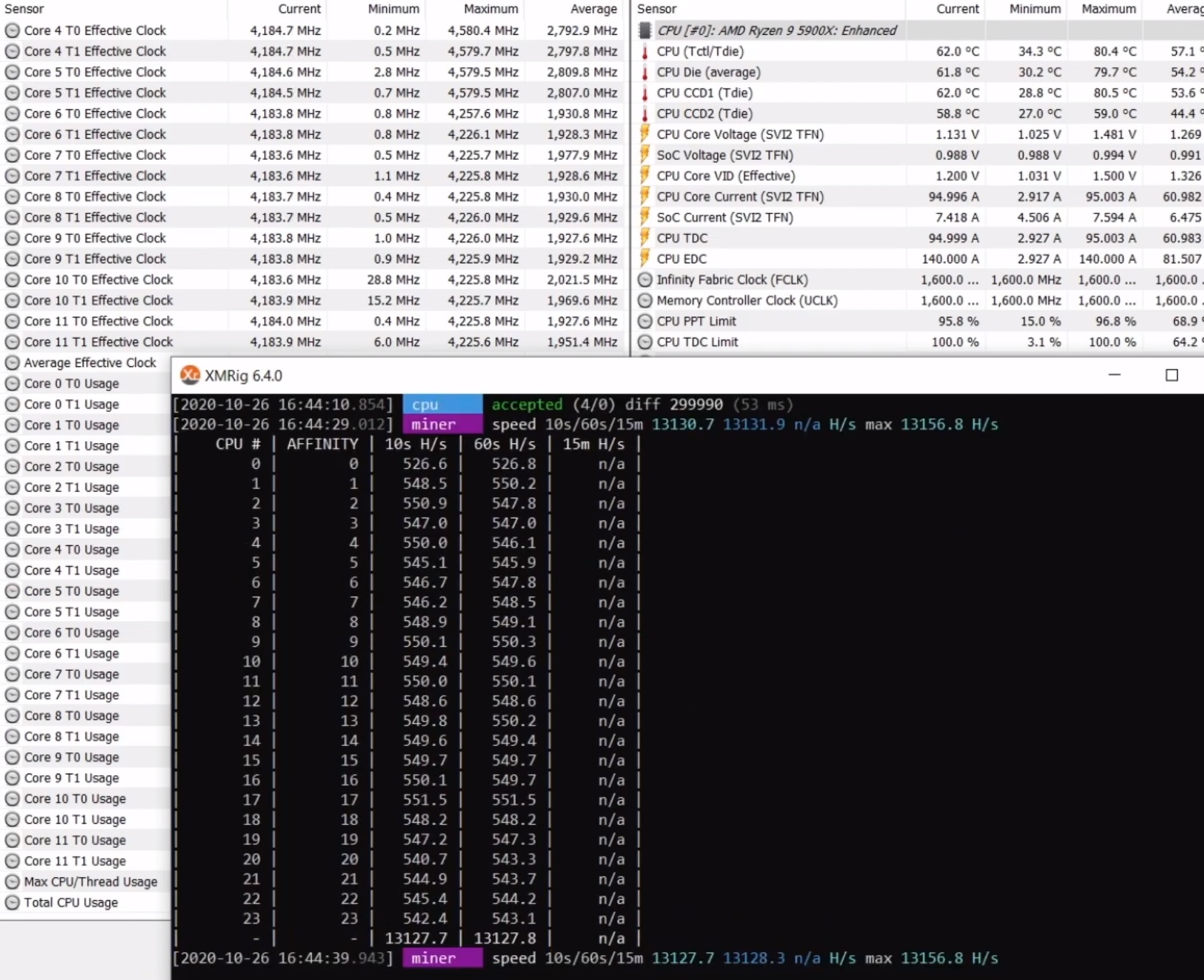Screen dimensions: 1204x980
Task: Click the lightning icon for SoC Voltage
Action: (645, 155)
